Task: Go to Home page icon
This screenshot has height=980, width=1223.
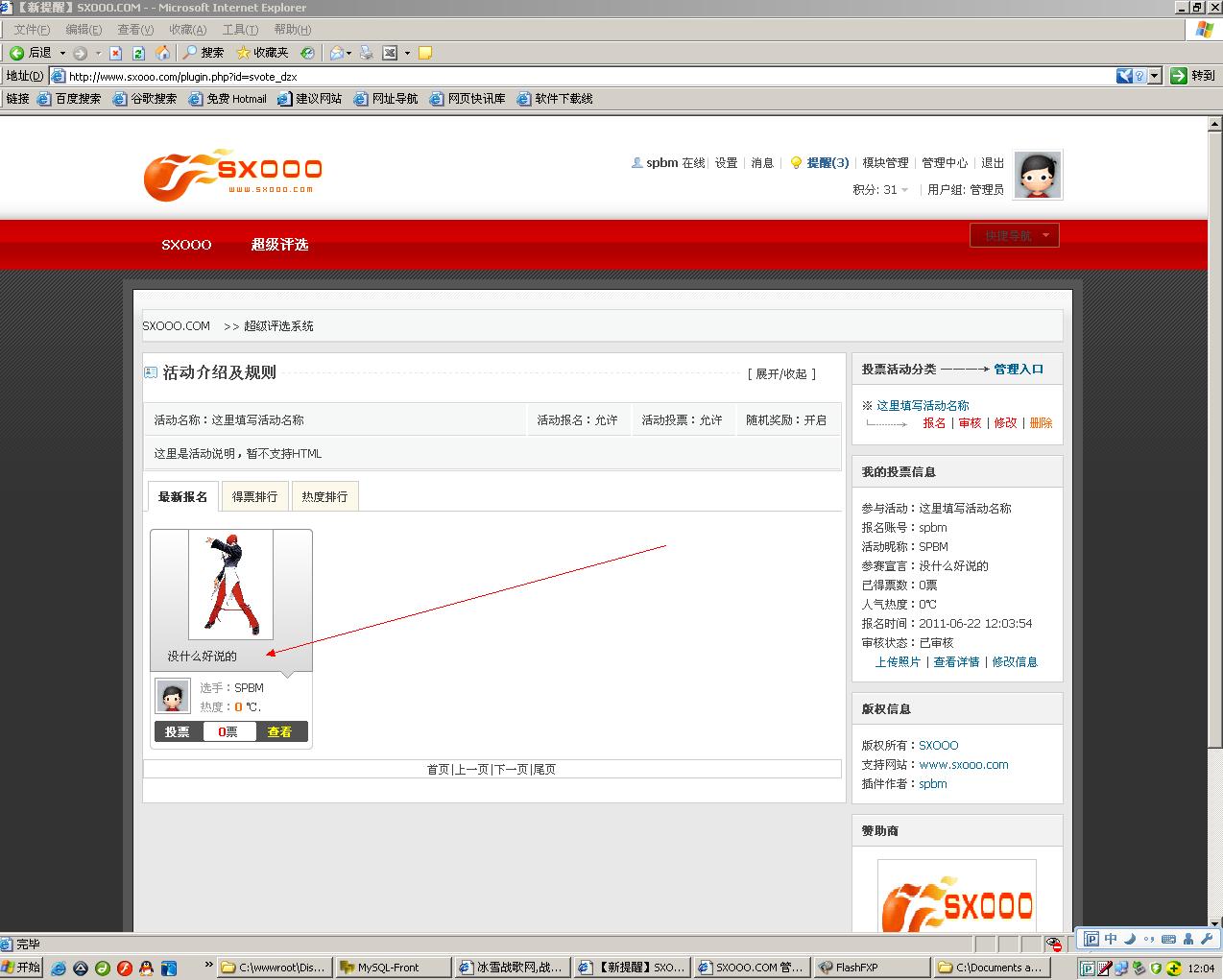Action: [x=163, y=53]
